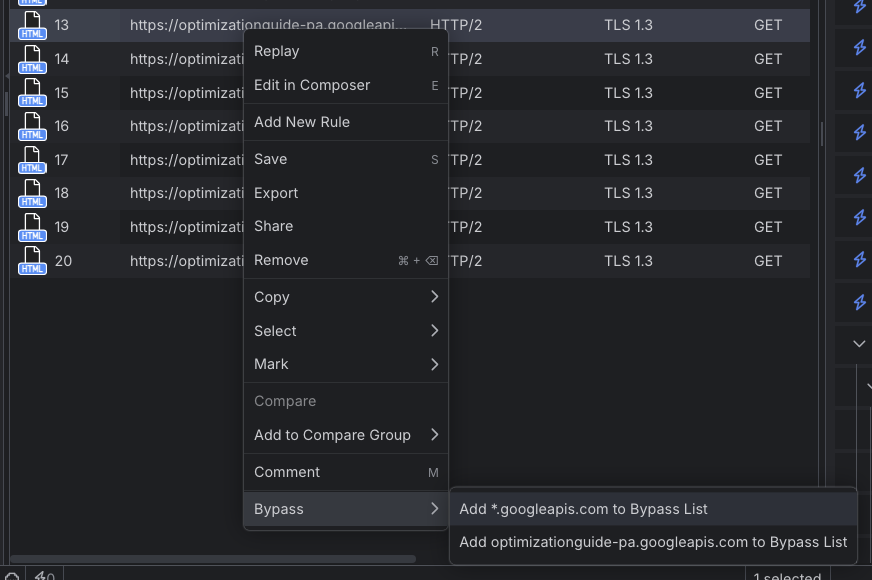Expand the Copy submenu

pos(345,297)
